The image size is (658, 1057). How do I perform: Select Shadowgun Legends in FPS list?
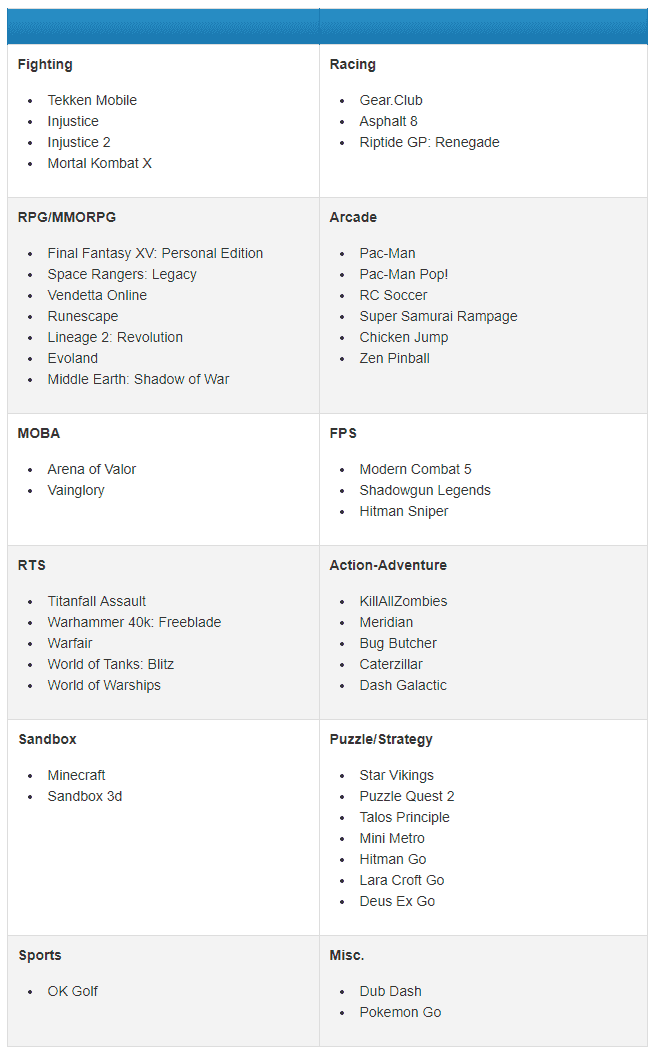(425, 490)
